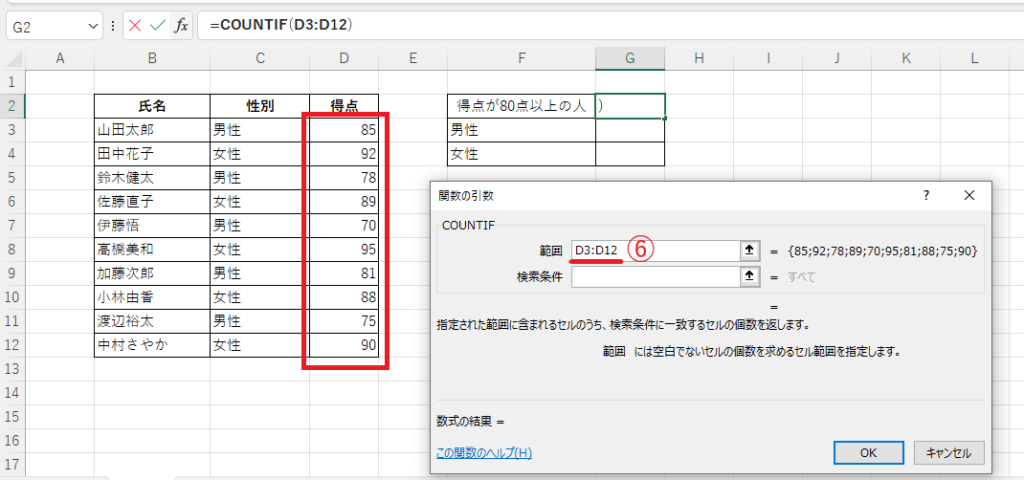Viewport: 1024px width, 480px height.
Task: Click the 範囲 field containing D3:D12
Action: (x=655, y=250)
